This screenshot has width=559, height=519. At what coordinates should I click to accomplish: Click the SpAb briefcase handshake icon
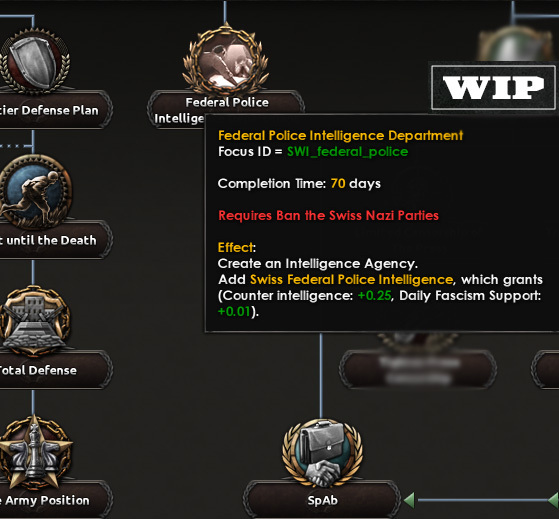[322, 453]
